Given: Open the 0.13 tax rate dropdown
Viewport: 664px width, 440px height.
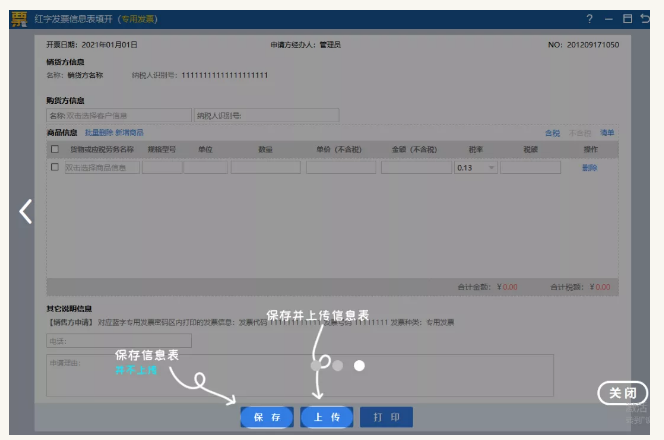Looking at the screenshot, I should click(476, 168).
